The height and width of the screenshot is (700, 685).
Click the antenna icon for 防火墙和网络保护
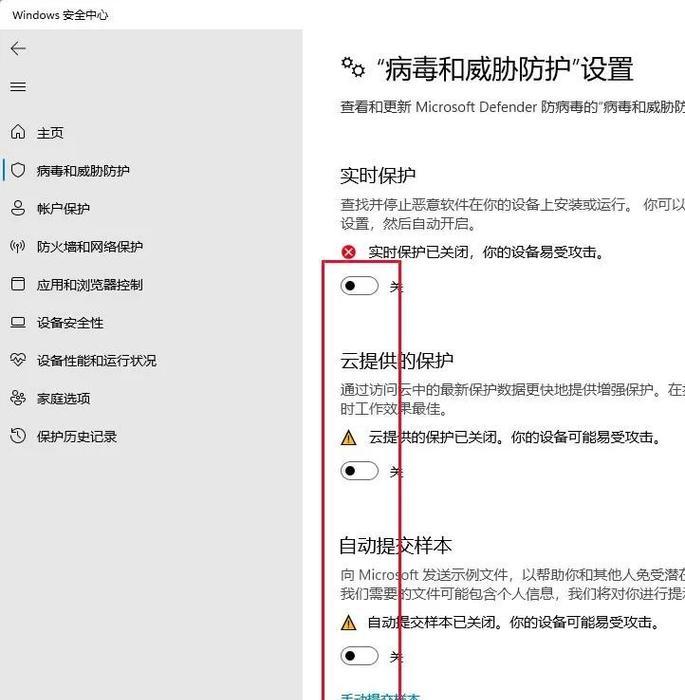click(x=18, y=246)
